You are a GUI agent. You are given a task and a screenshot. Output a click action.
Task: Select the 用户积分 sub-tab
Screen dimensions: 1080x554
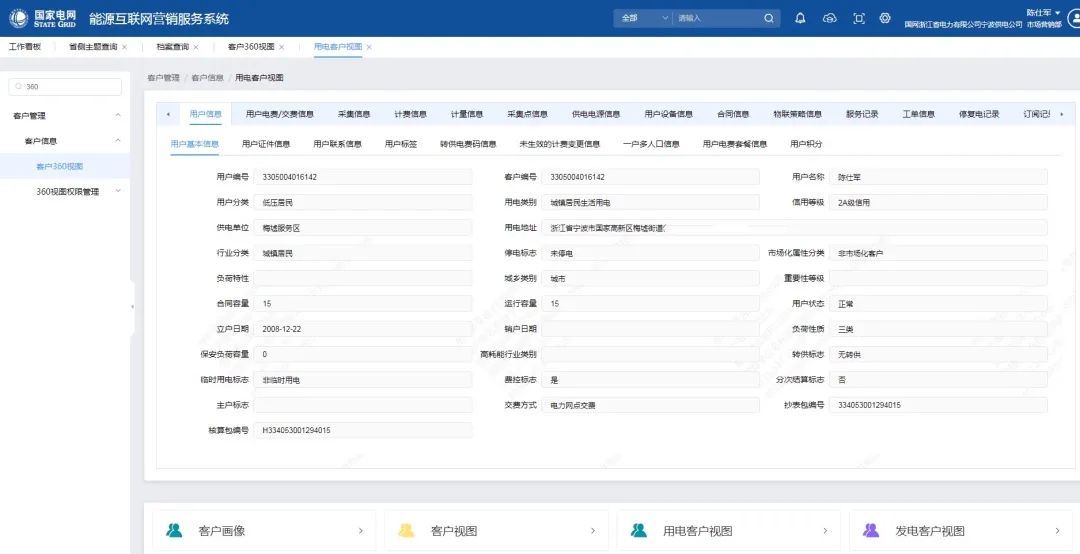(806, 144)
